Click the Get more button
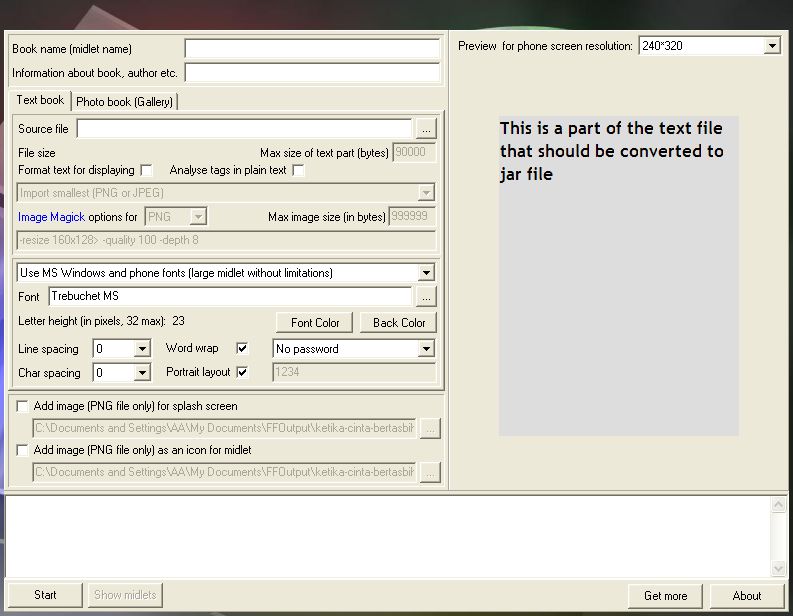 pos(665,596)
